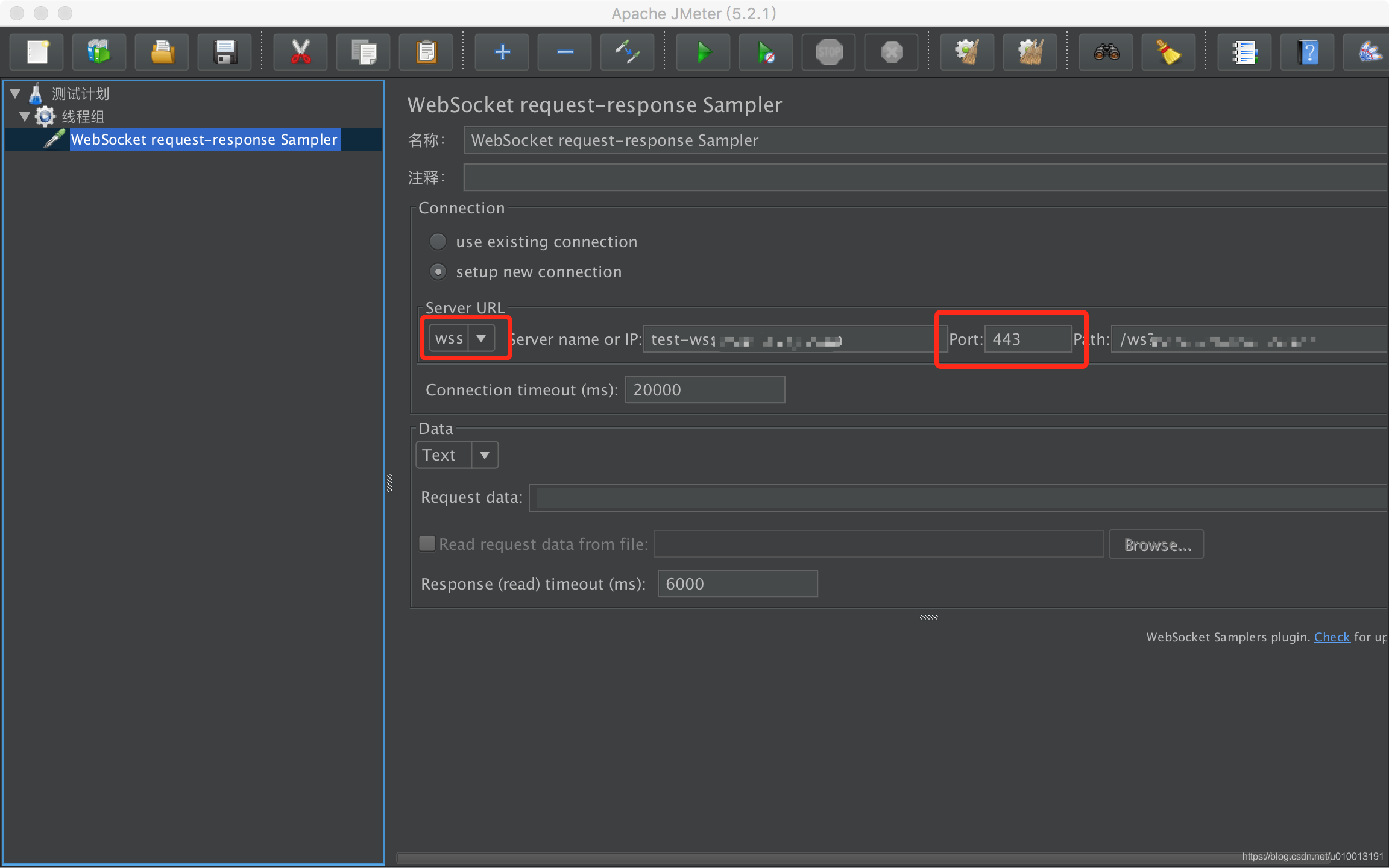This screenshot has height=868, width=1389.
Task: Click the Clear results broom icon
Action: pos(968,52)
